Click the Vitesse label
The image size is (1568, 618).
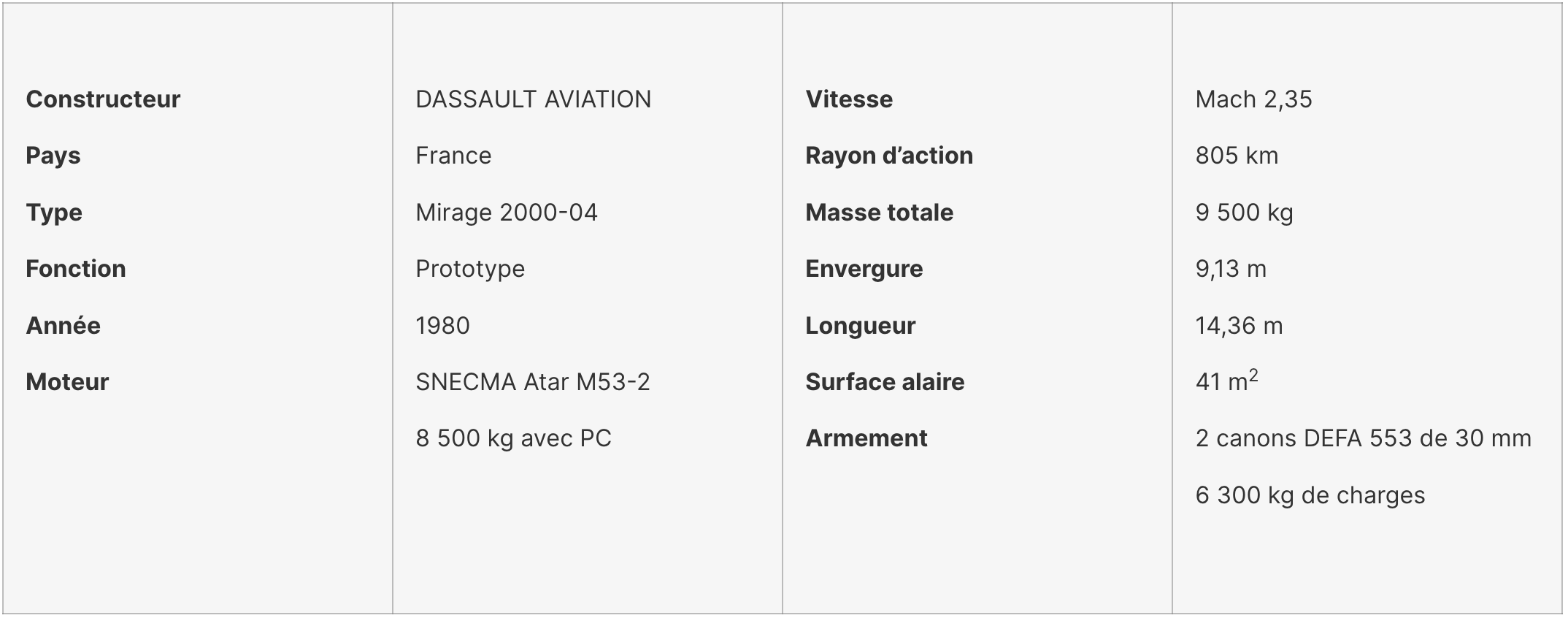[x=849, y=99]
